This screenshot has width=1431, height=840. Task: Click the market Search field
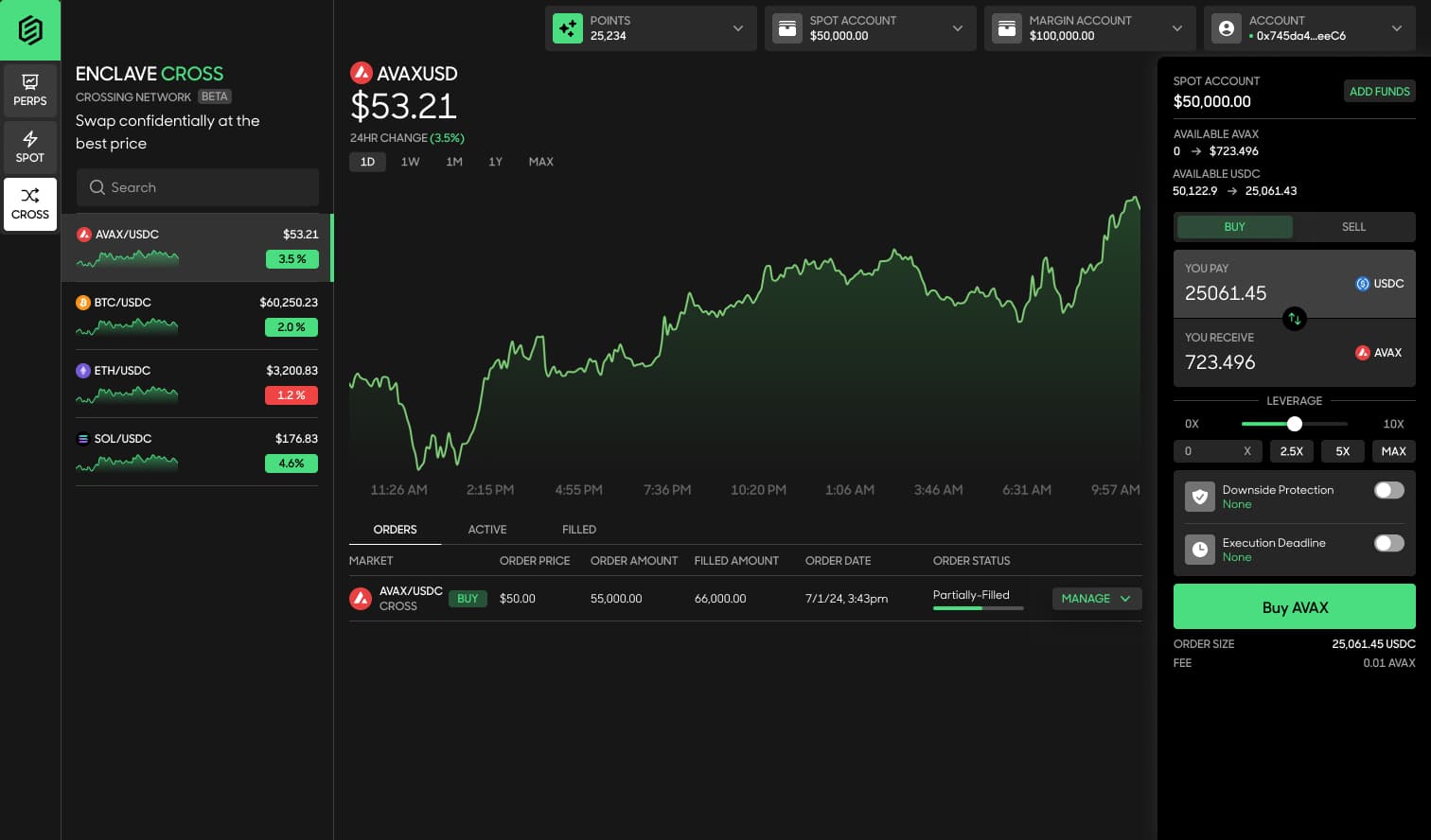click(x=198, y=187)
